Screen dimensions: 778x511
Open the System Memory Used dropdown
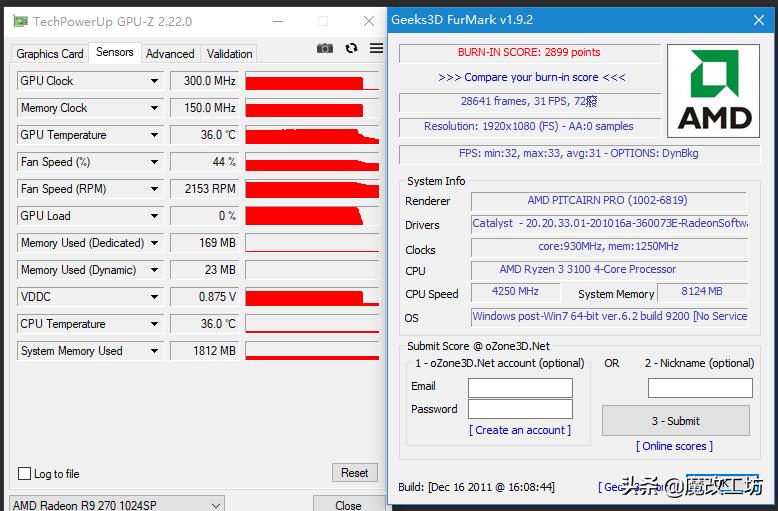(154, 351)
